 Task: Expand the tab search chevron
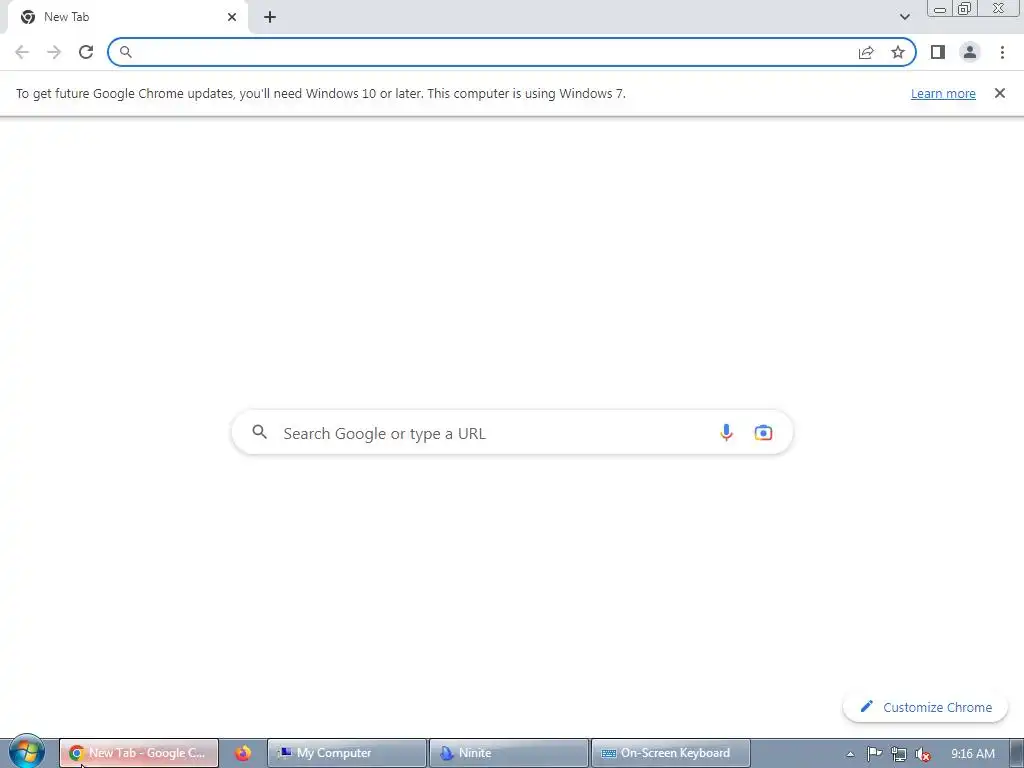tap(904, 17)
